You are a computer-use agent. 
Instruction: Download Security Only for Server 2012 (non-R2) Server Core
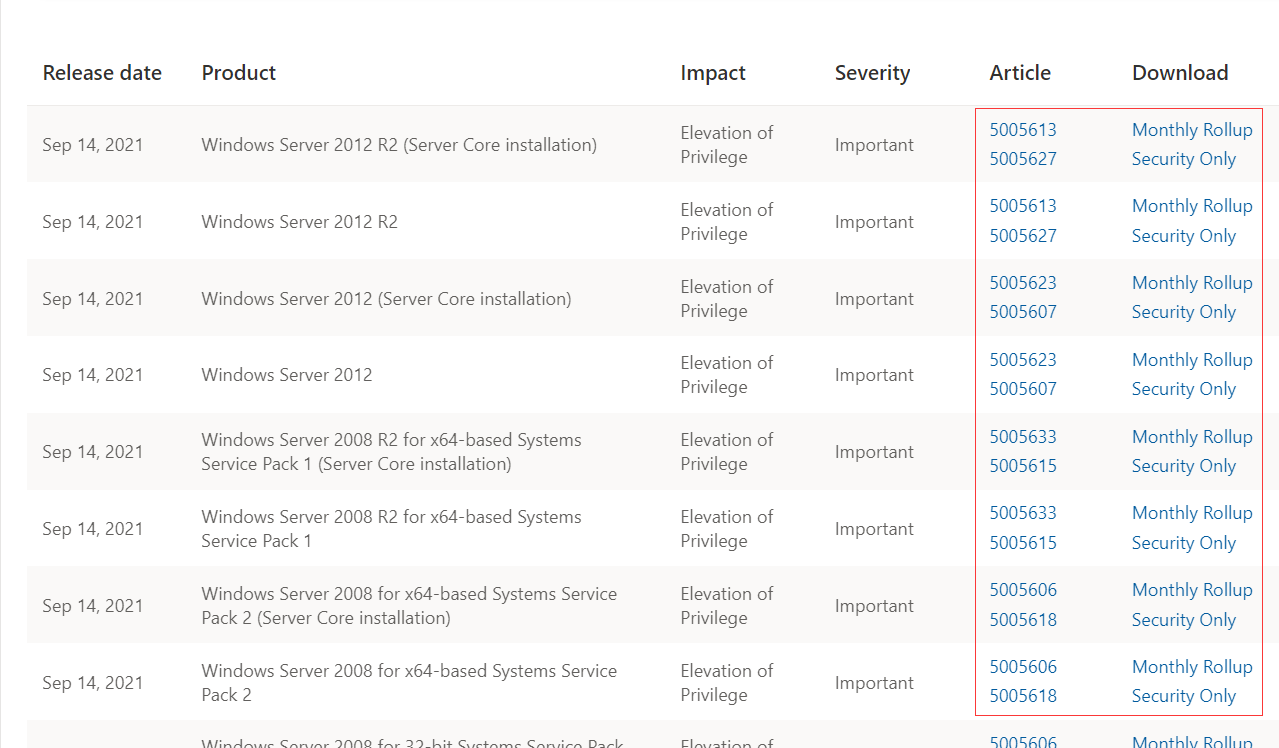[1184, 312]
